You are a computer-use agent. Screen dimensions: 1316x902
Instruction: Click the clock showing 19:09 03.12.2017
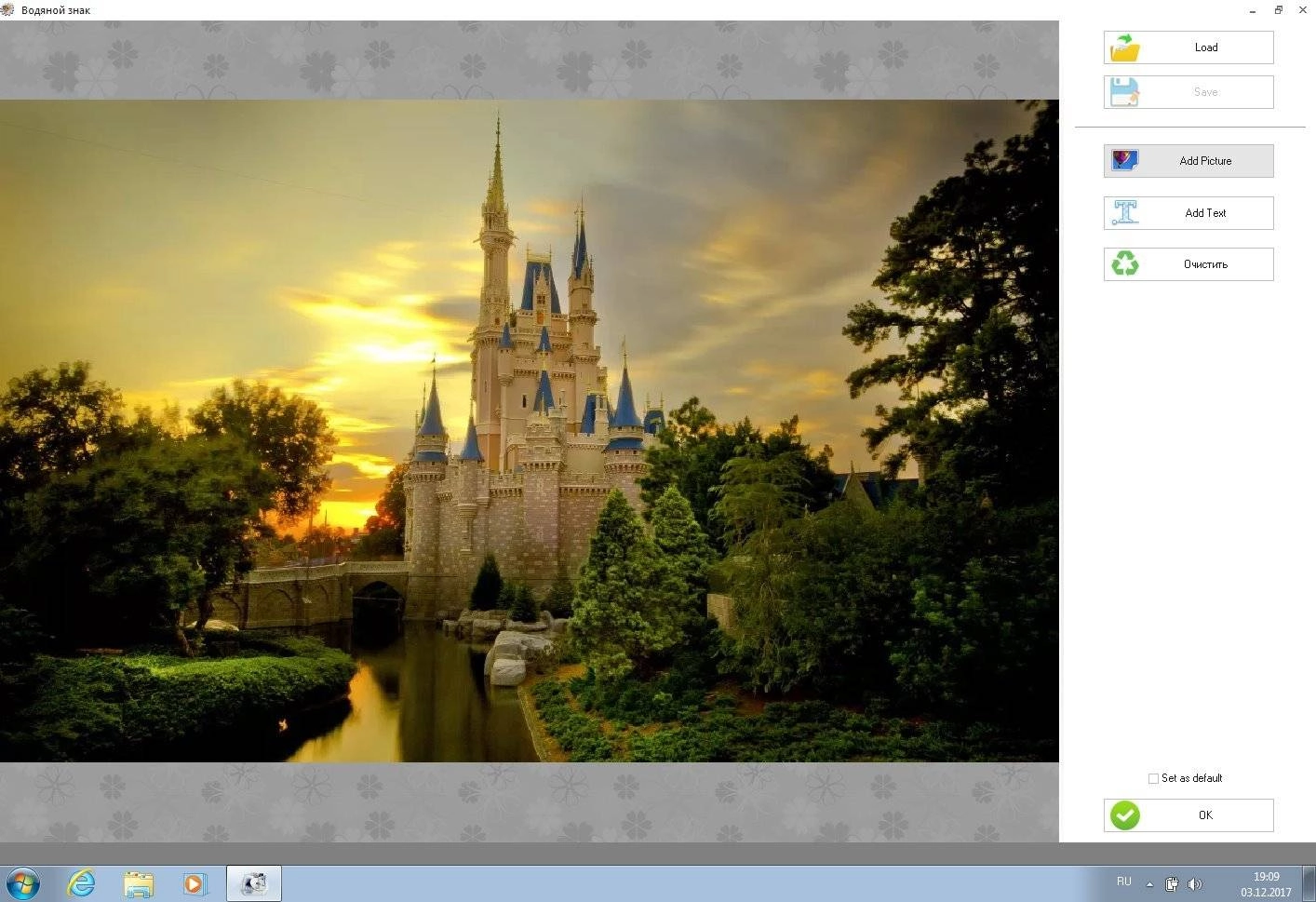(x=1266, y=884)
